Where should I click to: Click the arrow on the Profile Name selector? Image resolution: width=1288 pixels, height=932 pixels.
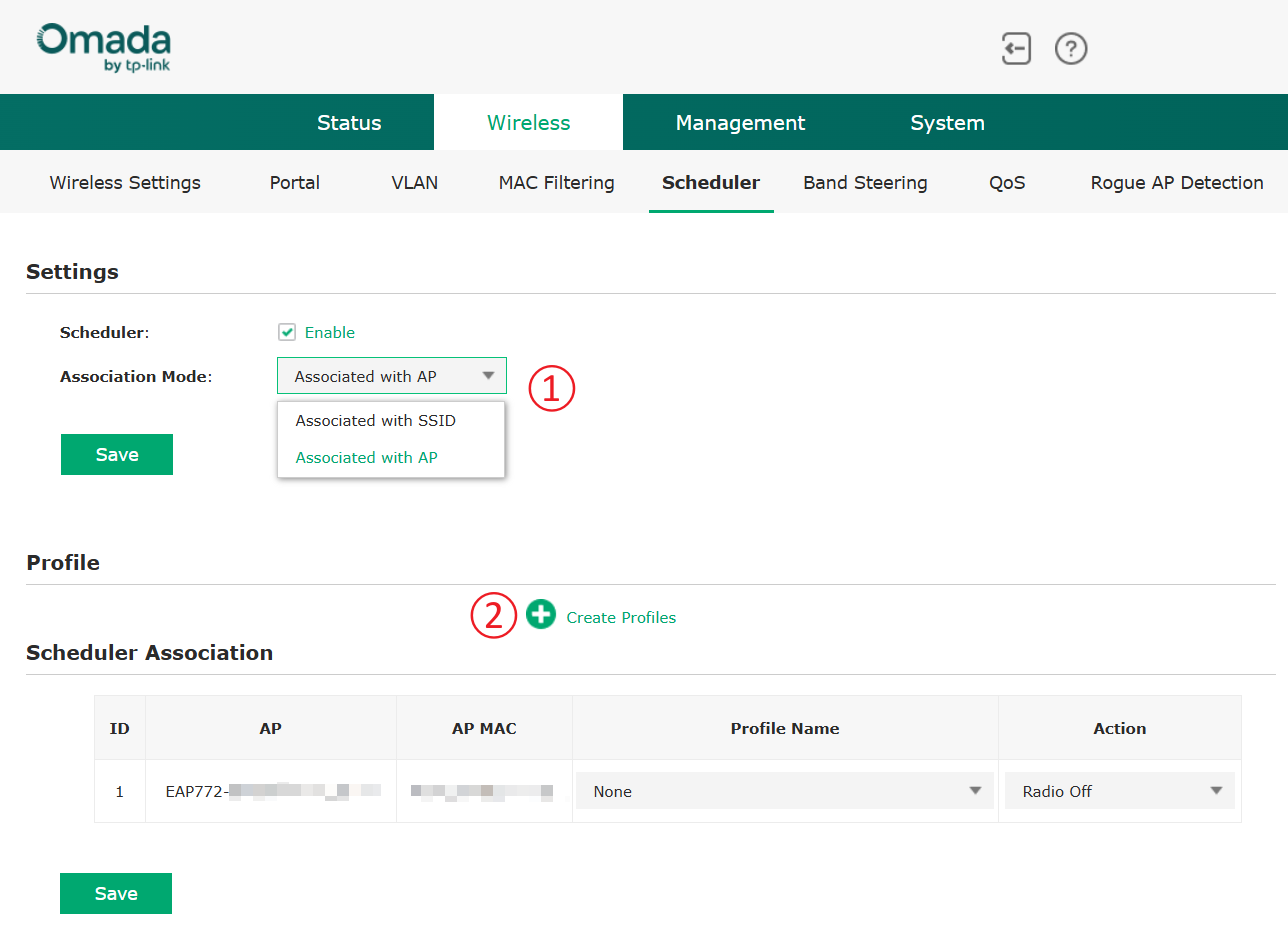975,790
